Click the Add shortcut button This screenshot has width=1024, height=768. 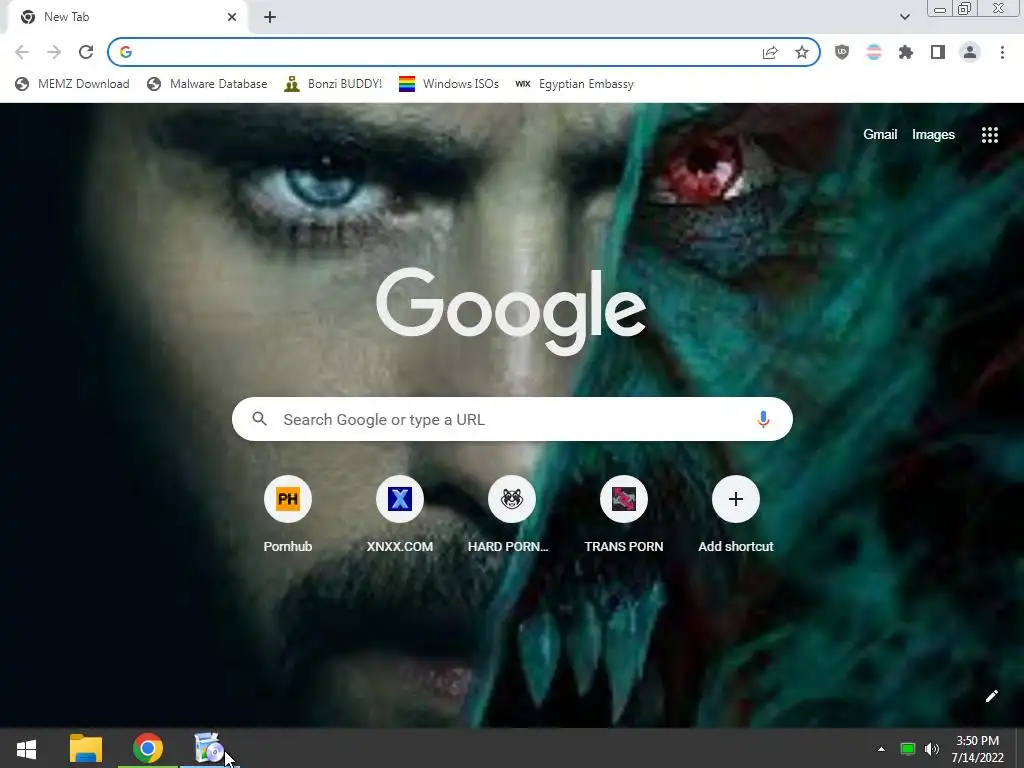point(735,514)
